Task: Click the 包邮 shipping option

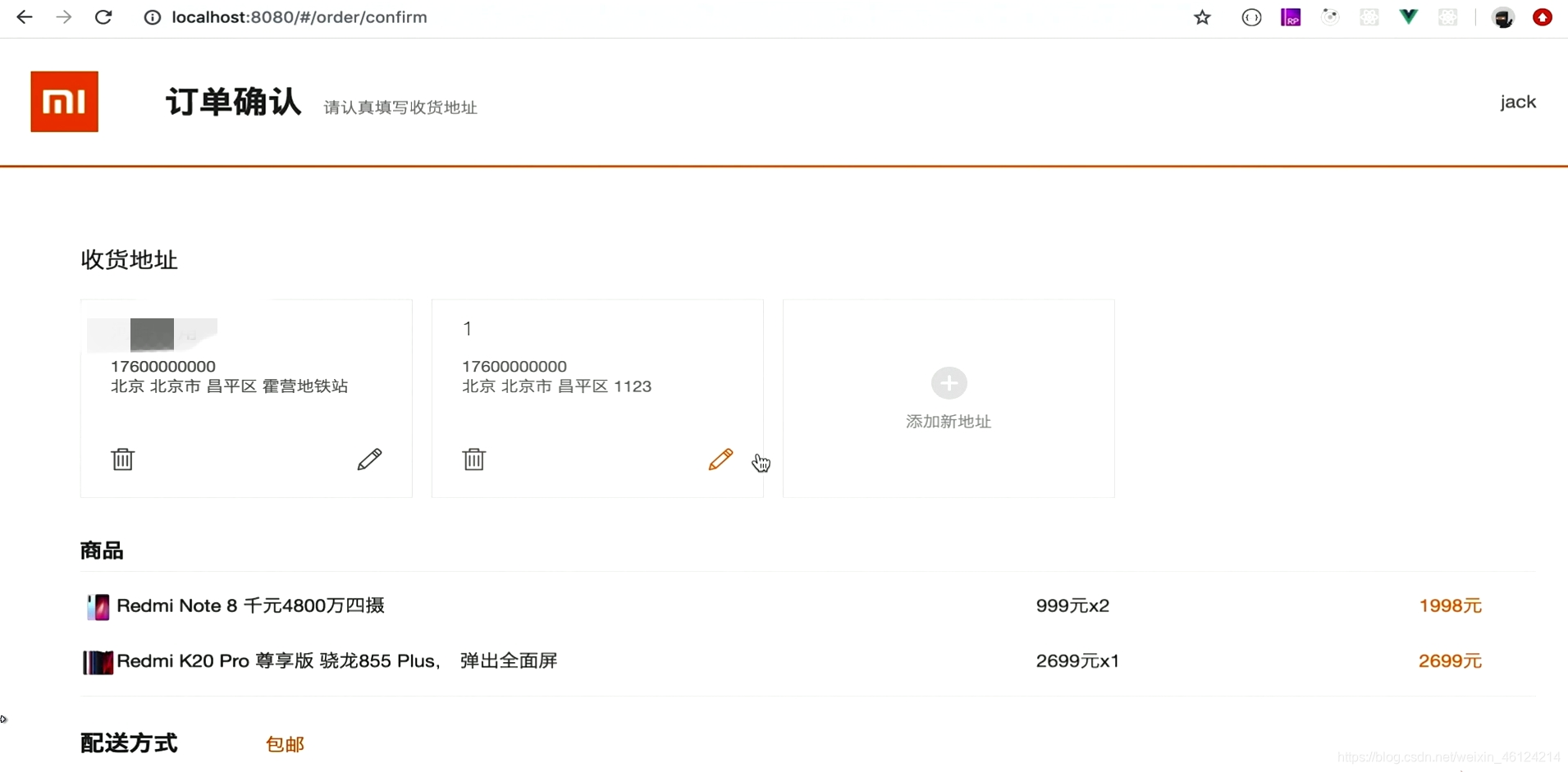Action: [x=285, y=744]
